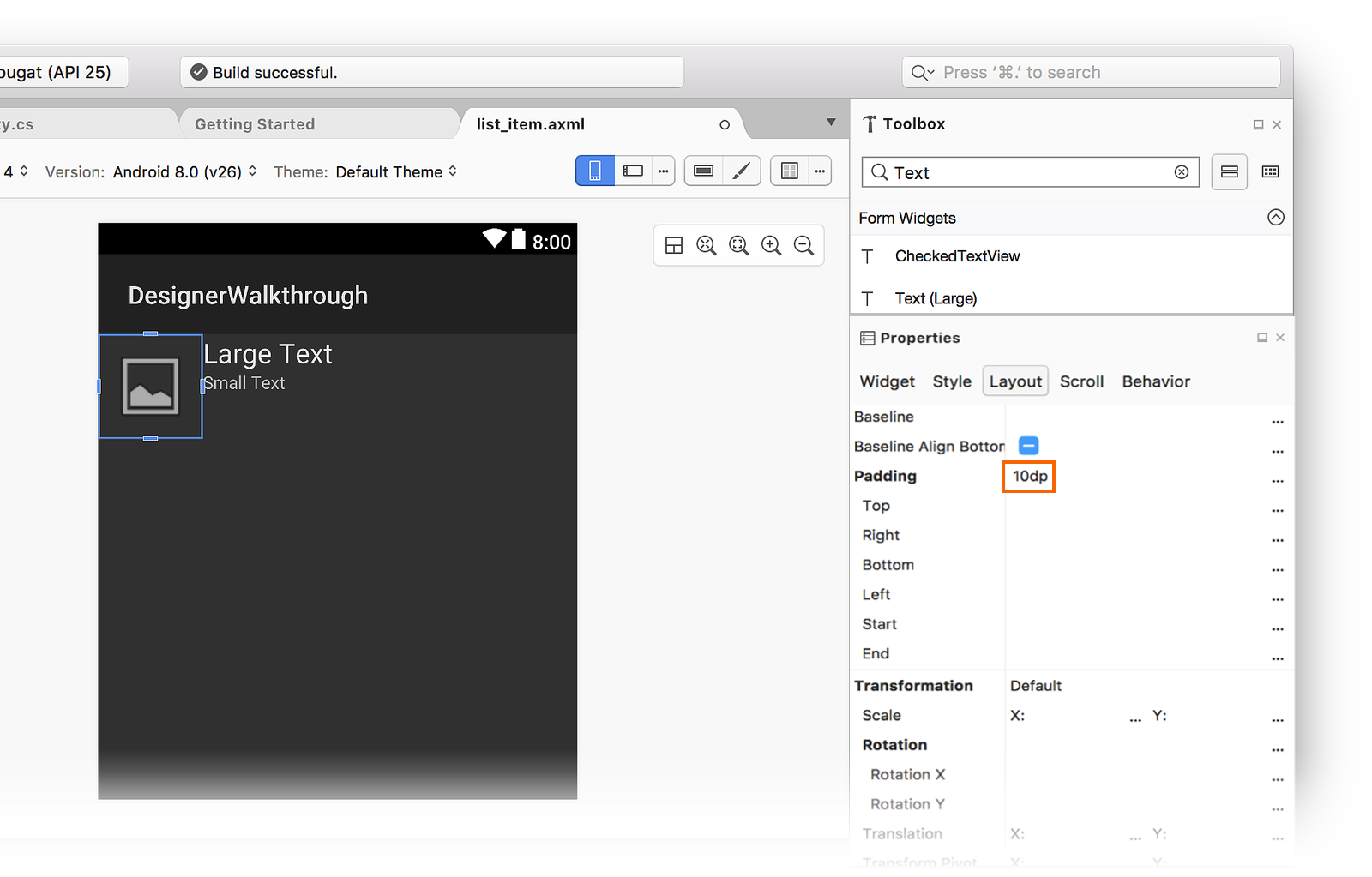Viewport: 1372px width, 877px height.
Task: Open the Theme dropdown
Action: coord(396,171)
